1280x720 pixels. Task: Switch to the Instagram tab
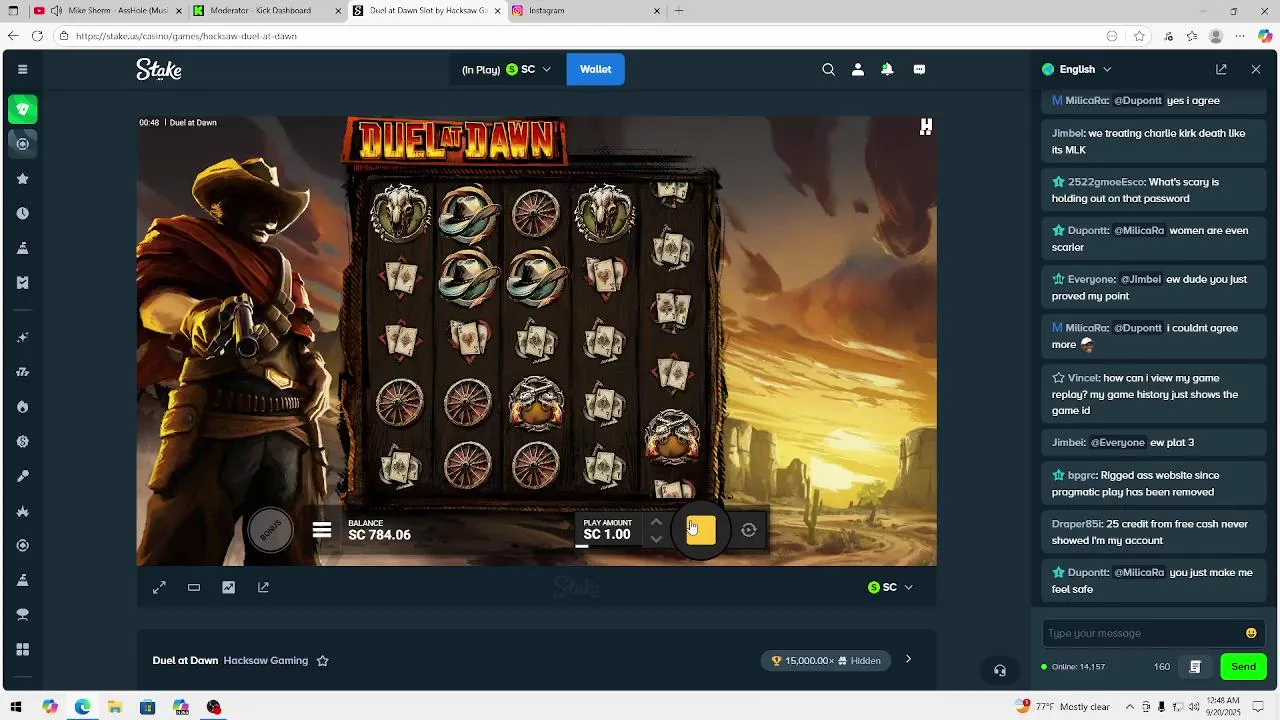pos(586,11)
